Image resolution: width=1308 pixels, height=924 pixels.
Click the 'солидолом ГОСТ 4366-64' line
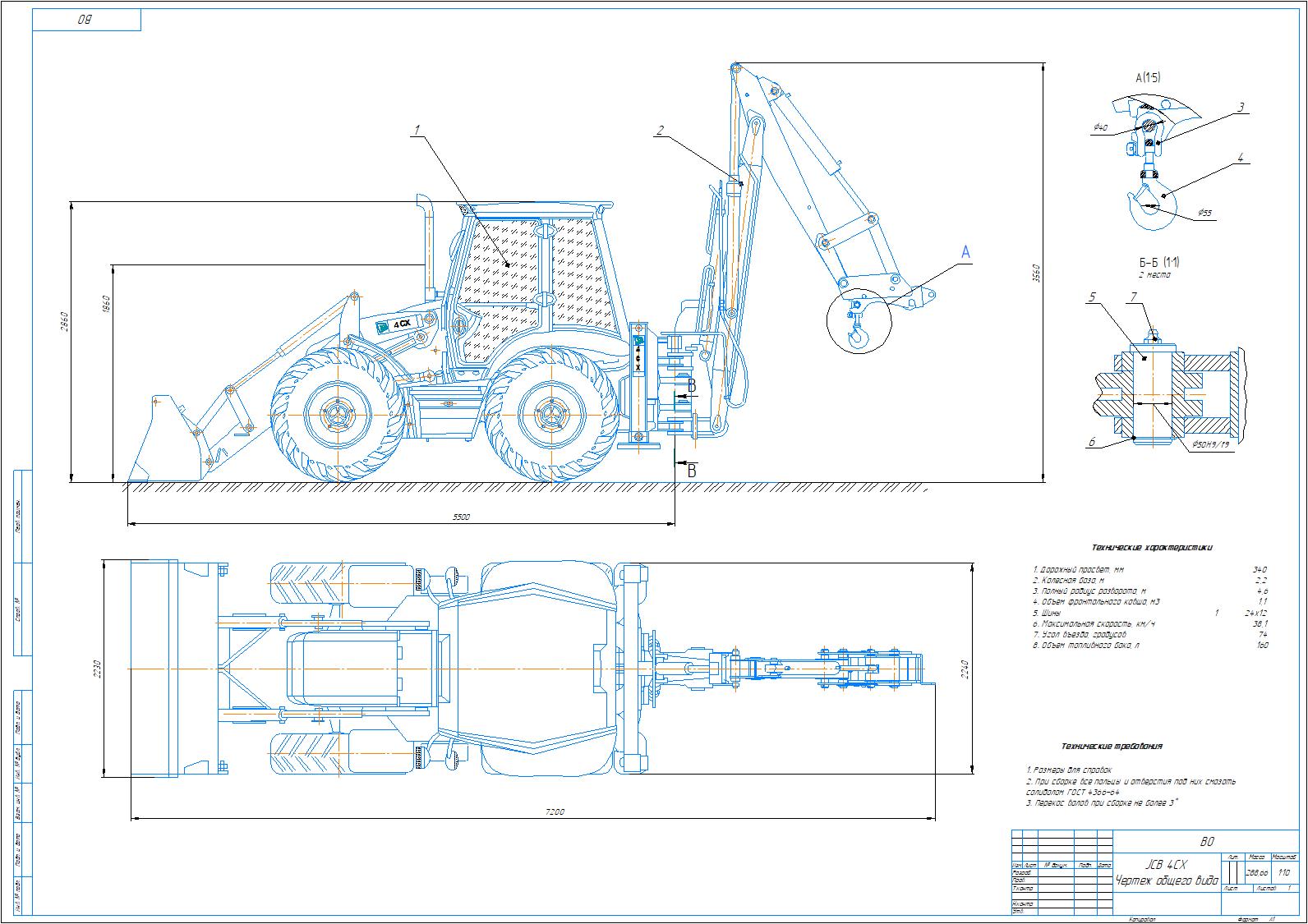1073,793
